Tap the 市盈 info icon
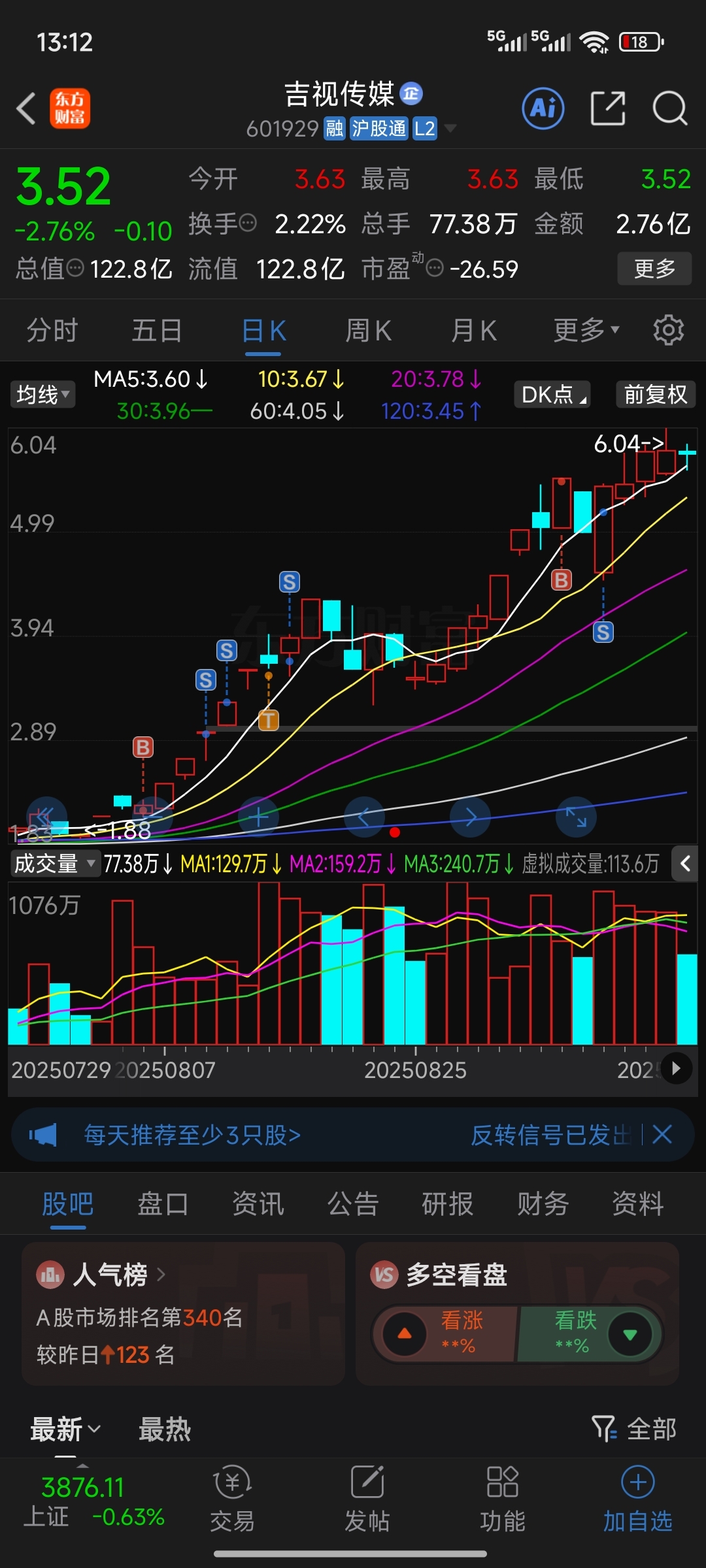 [x=435, y=268]
